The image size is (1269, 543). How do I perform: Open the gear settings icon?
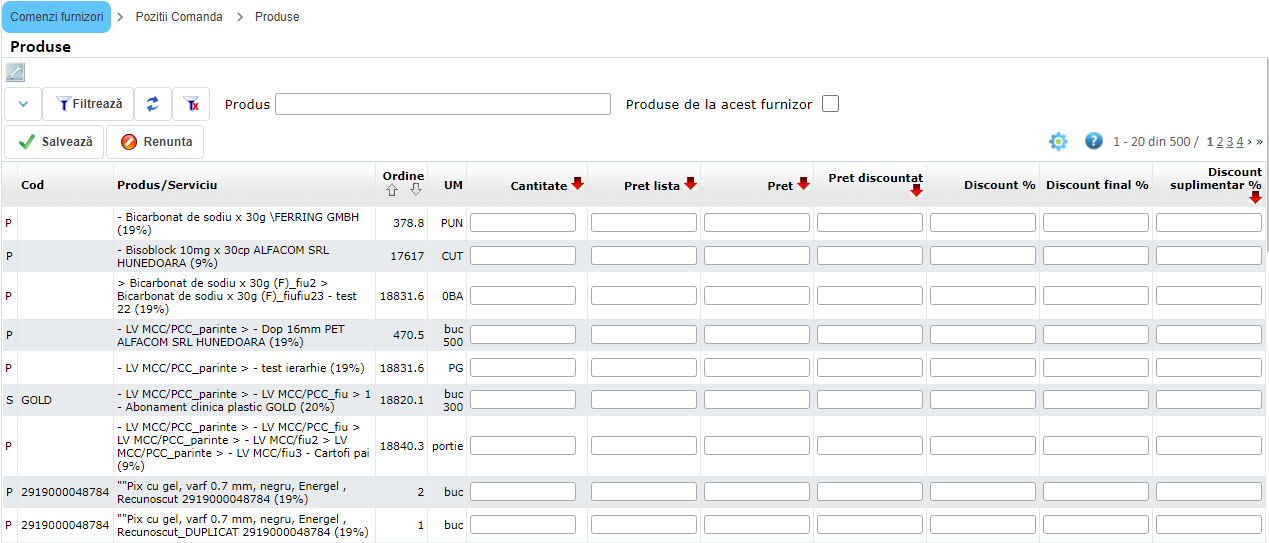1058,142
